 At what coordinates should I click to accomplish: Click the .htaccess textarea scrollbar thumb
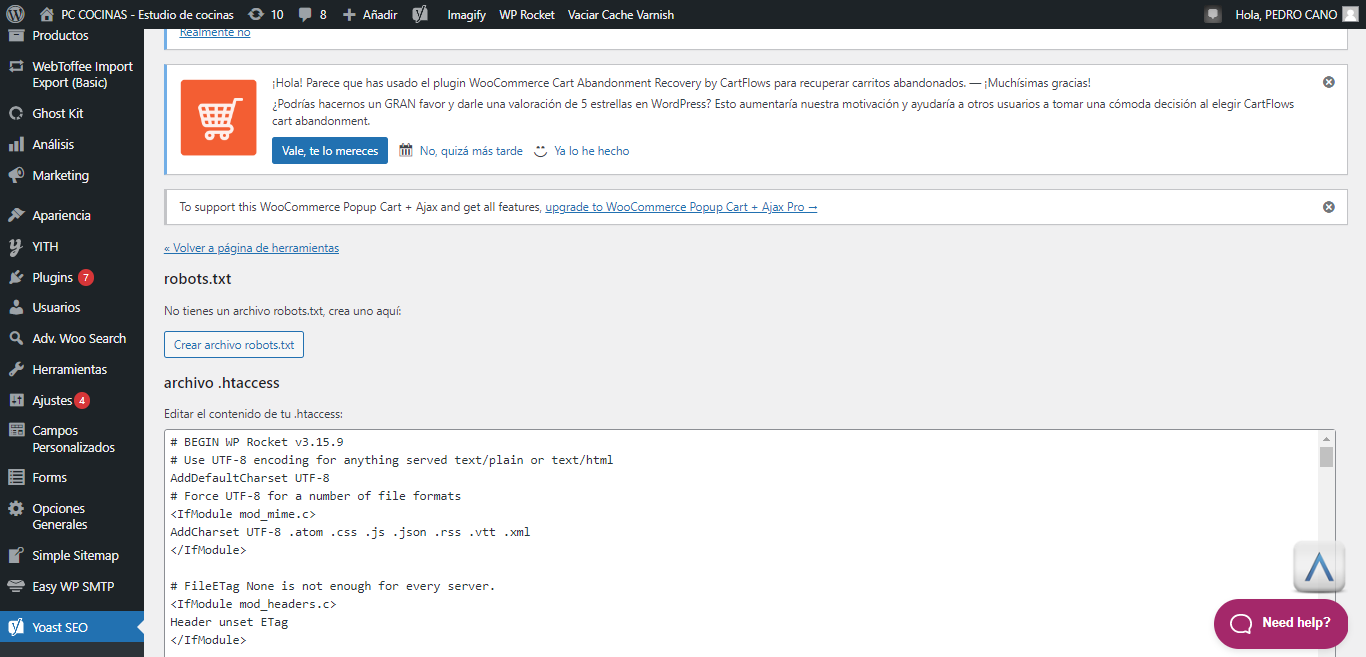pyautogui.click(x=1326, y=457)
